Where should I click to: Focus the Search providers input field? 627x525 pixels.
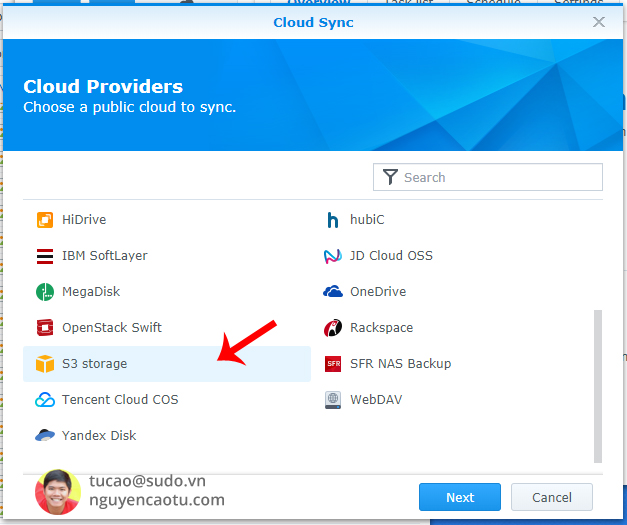[x=488, y=177]
